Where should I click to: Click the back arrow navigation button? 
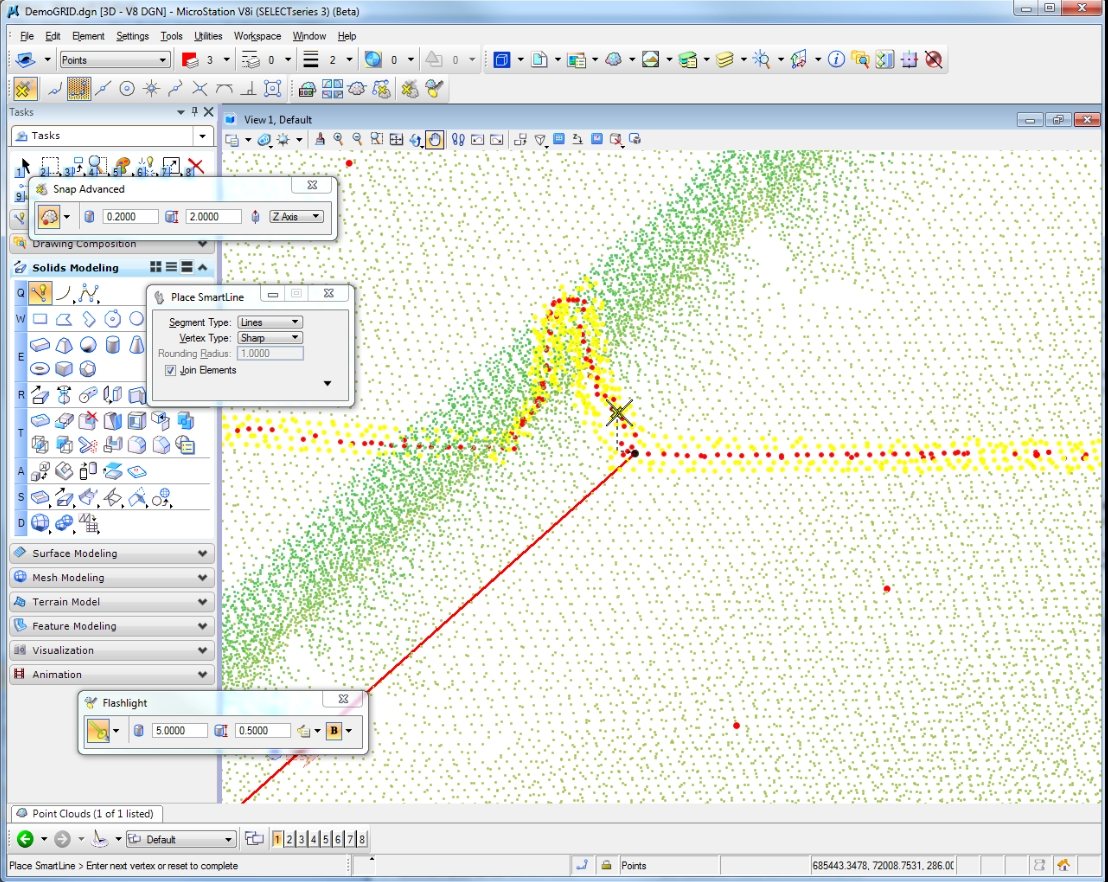tap(25, 839)
